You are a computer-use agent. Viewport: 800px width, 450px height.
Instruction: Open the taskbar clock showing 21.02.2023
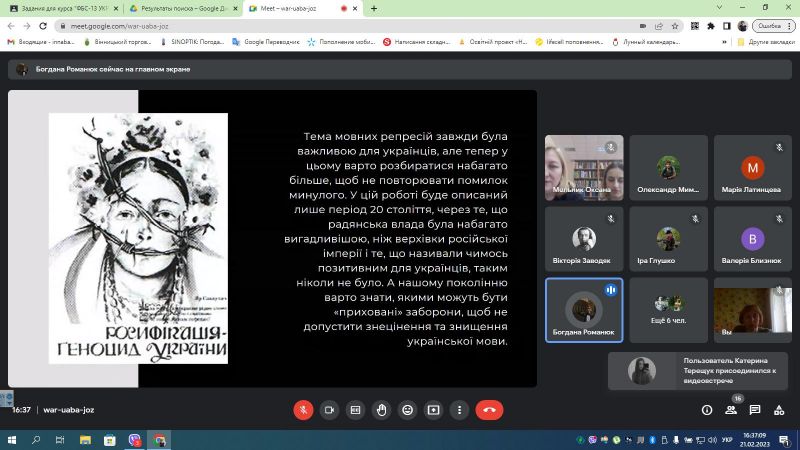(x=755, y=440)
